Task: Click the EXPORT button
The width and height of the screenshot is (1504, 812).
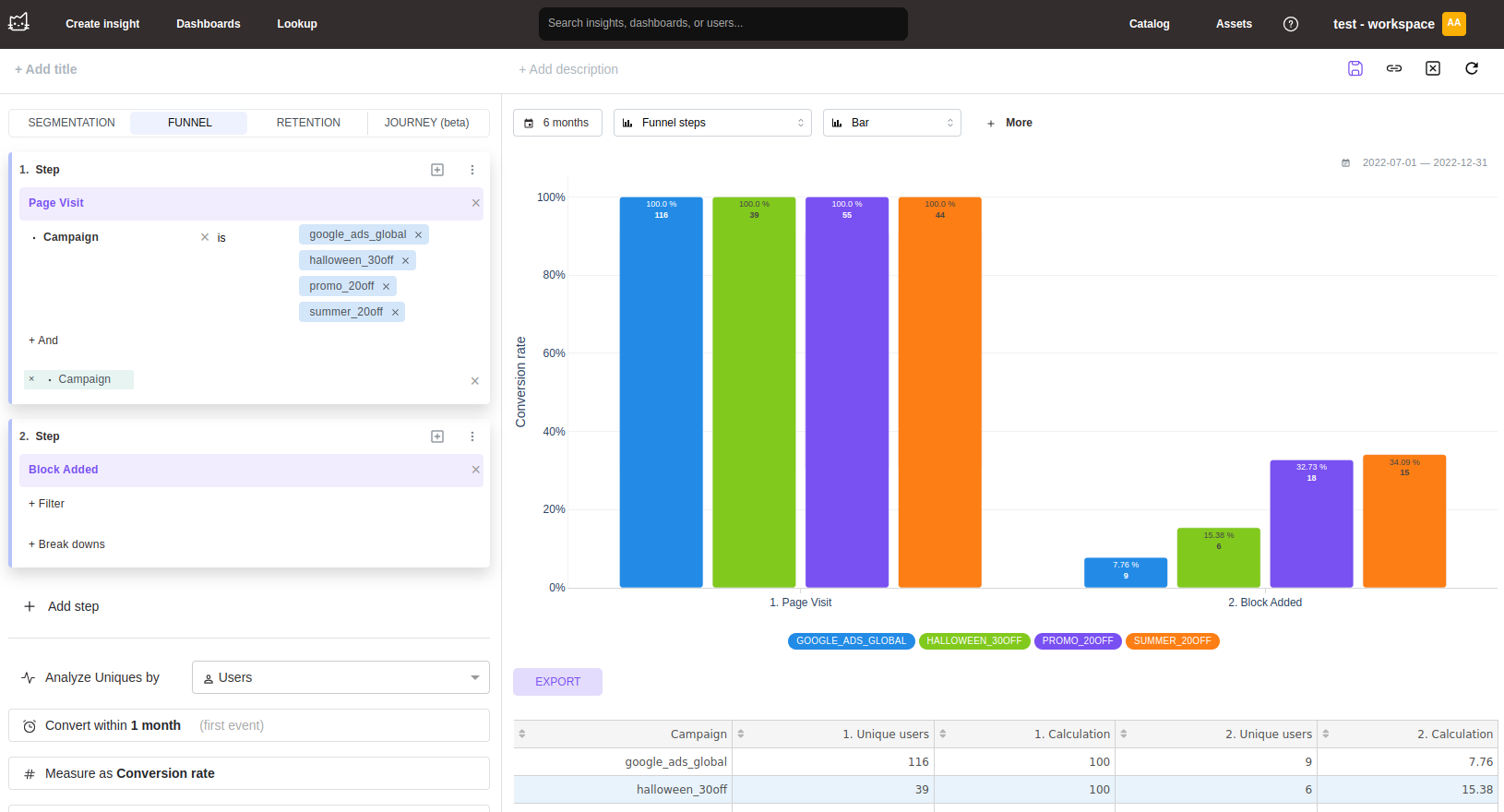Action: [557, 682]
